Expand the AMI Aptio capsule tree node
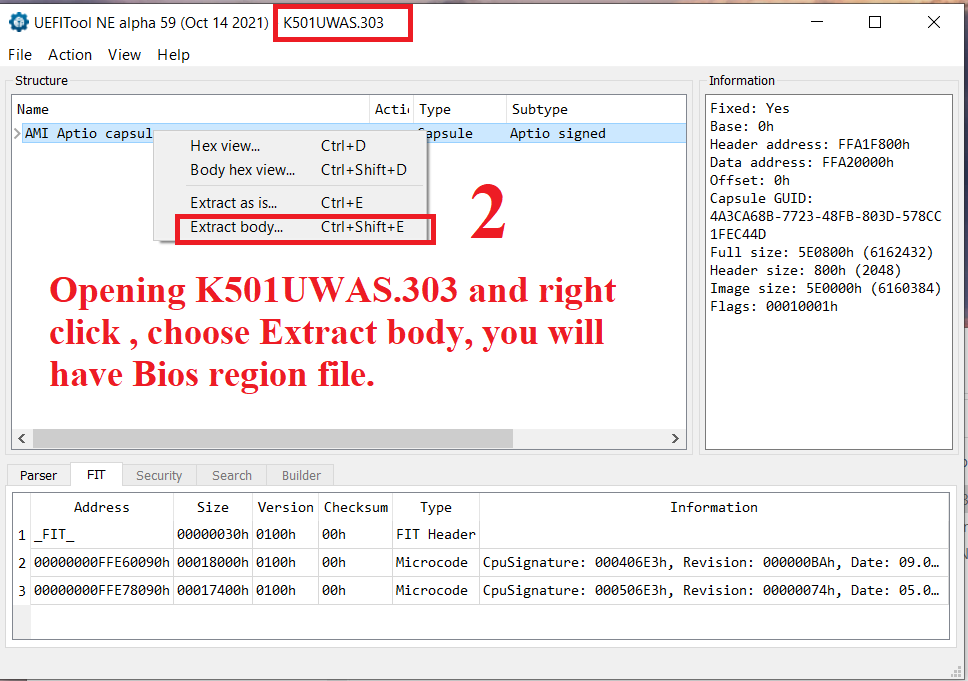Image resolution: width=968 pixels, height=681 pixels. (17, 133)
